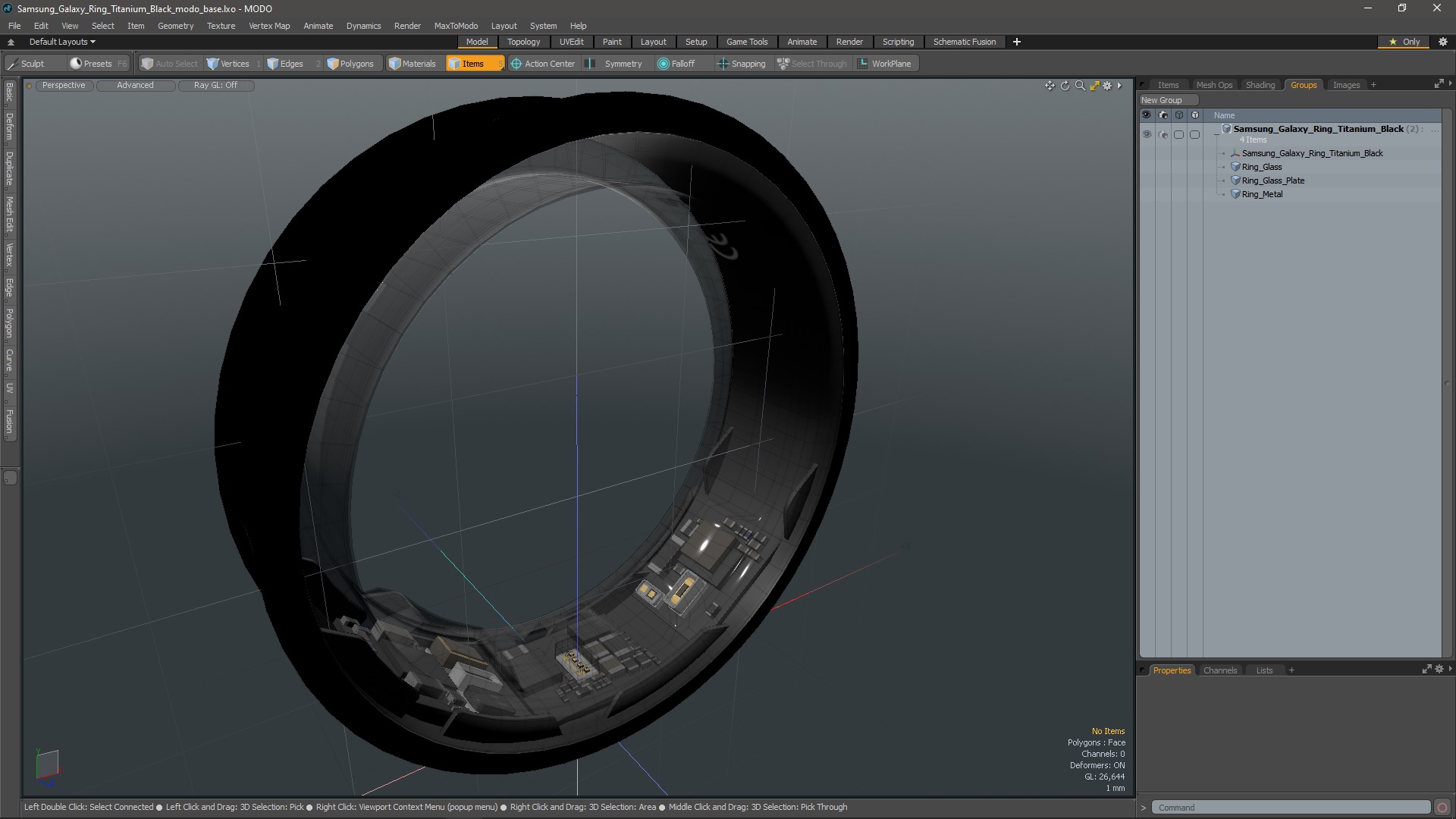
Task: Click the viewport zoom magnifier icon
Action: coord(1080,86)
